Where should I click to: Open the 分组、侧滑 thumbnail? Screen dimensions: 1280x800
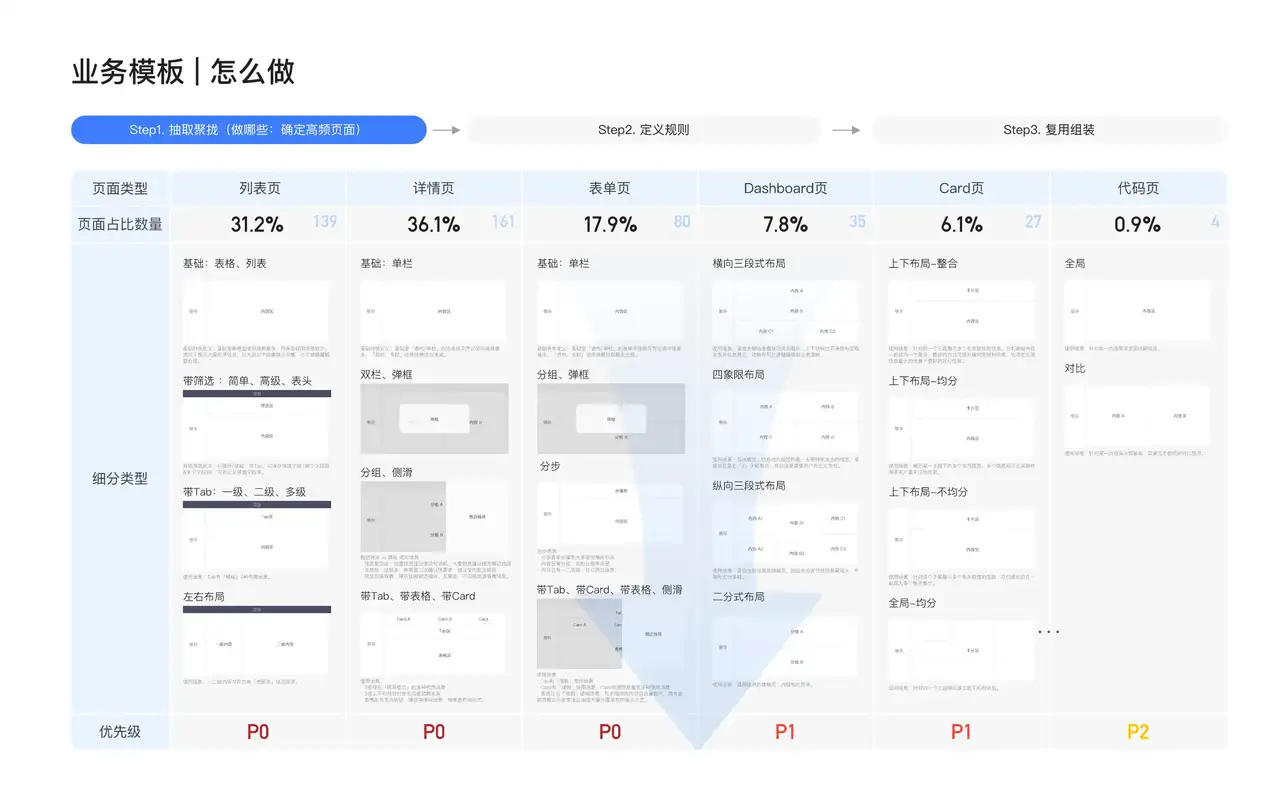pyautogui.click(x=434, y=516)
